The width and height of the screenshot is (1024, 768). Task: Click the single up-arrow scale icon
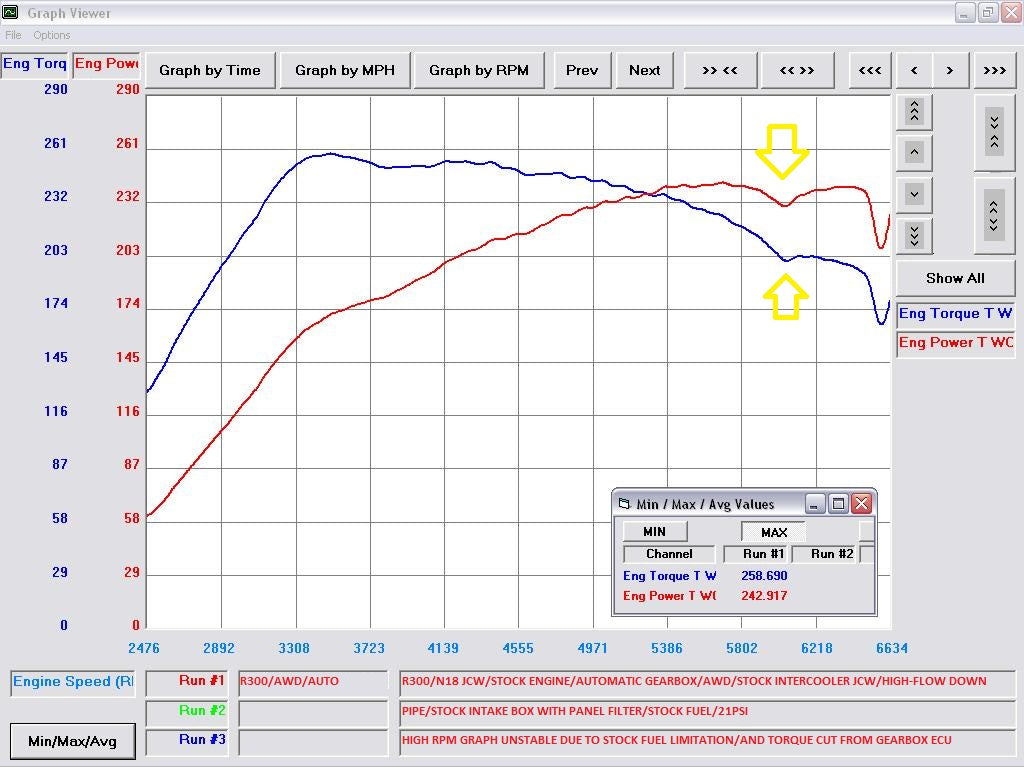click(x=913, y=152)
